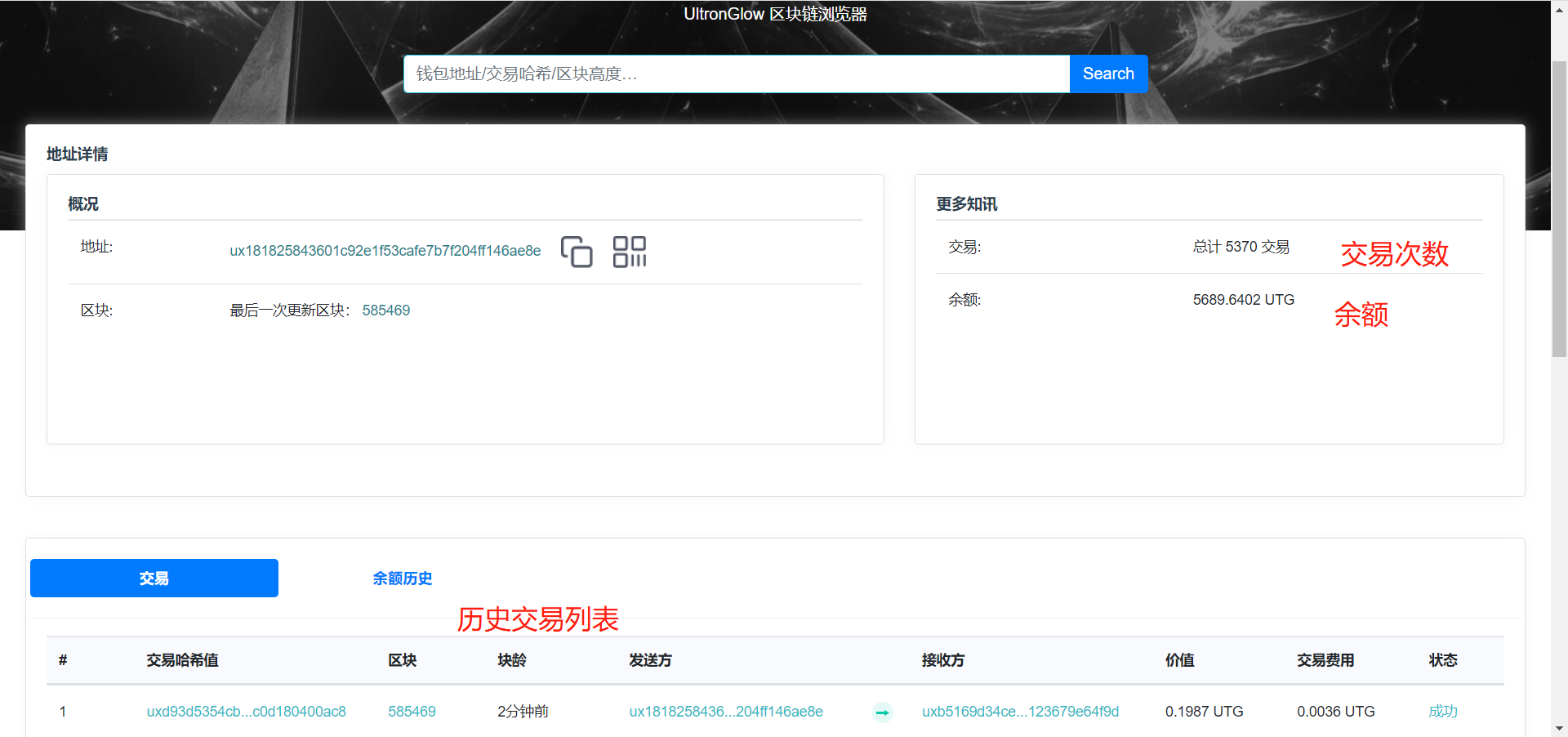
Task: Click the 2分钟前 block age cell
Action: (523, 712)
